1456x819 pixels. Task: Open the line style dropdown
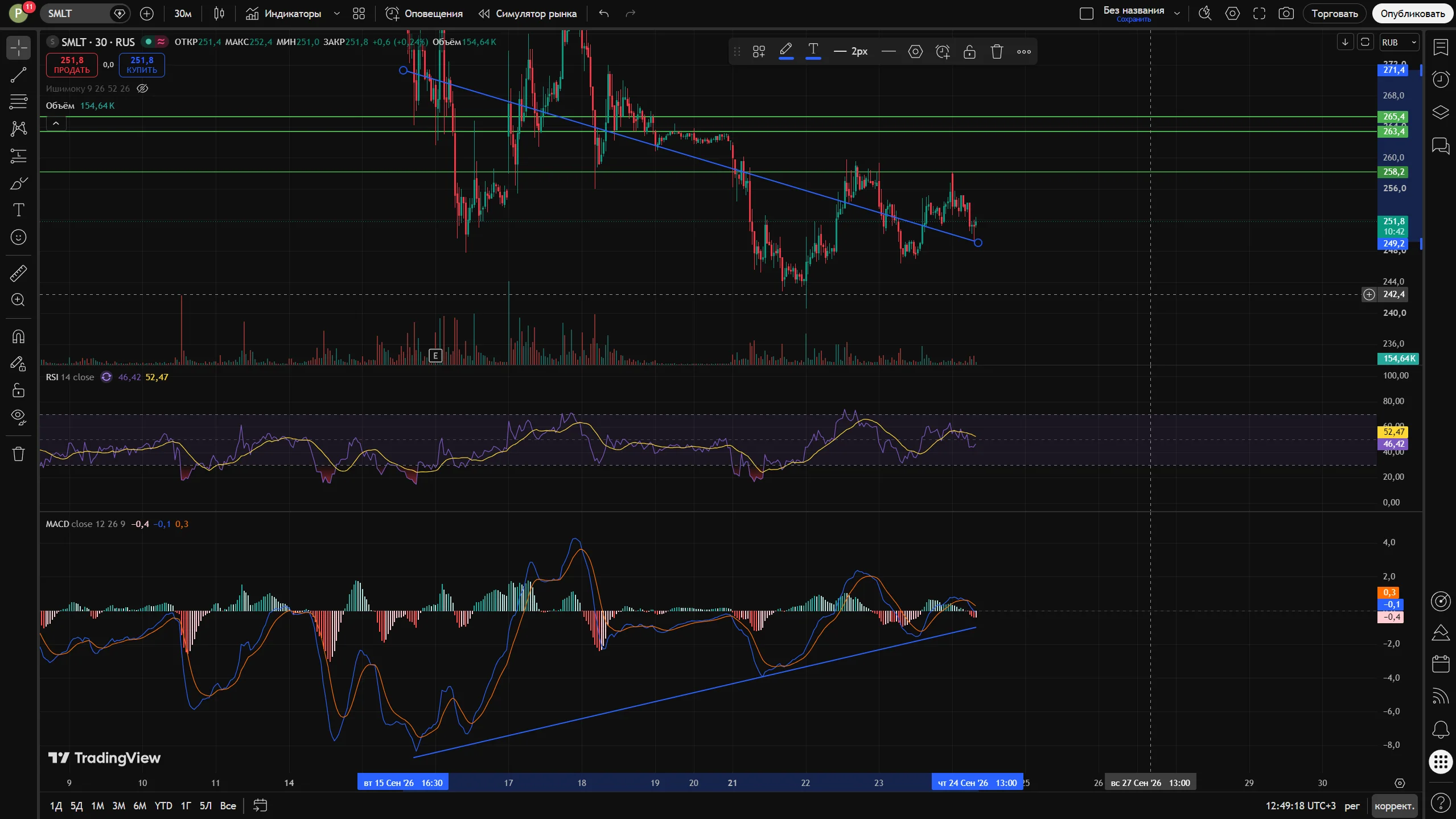[x=888, y=52]
